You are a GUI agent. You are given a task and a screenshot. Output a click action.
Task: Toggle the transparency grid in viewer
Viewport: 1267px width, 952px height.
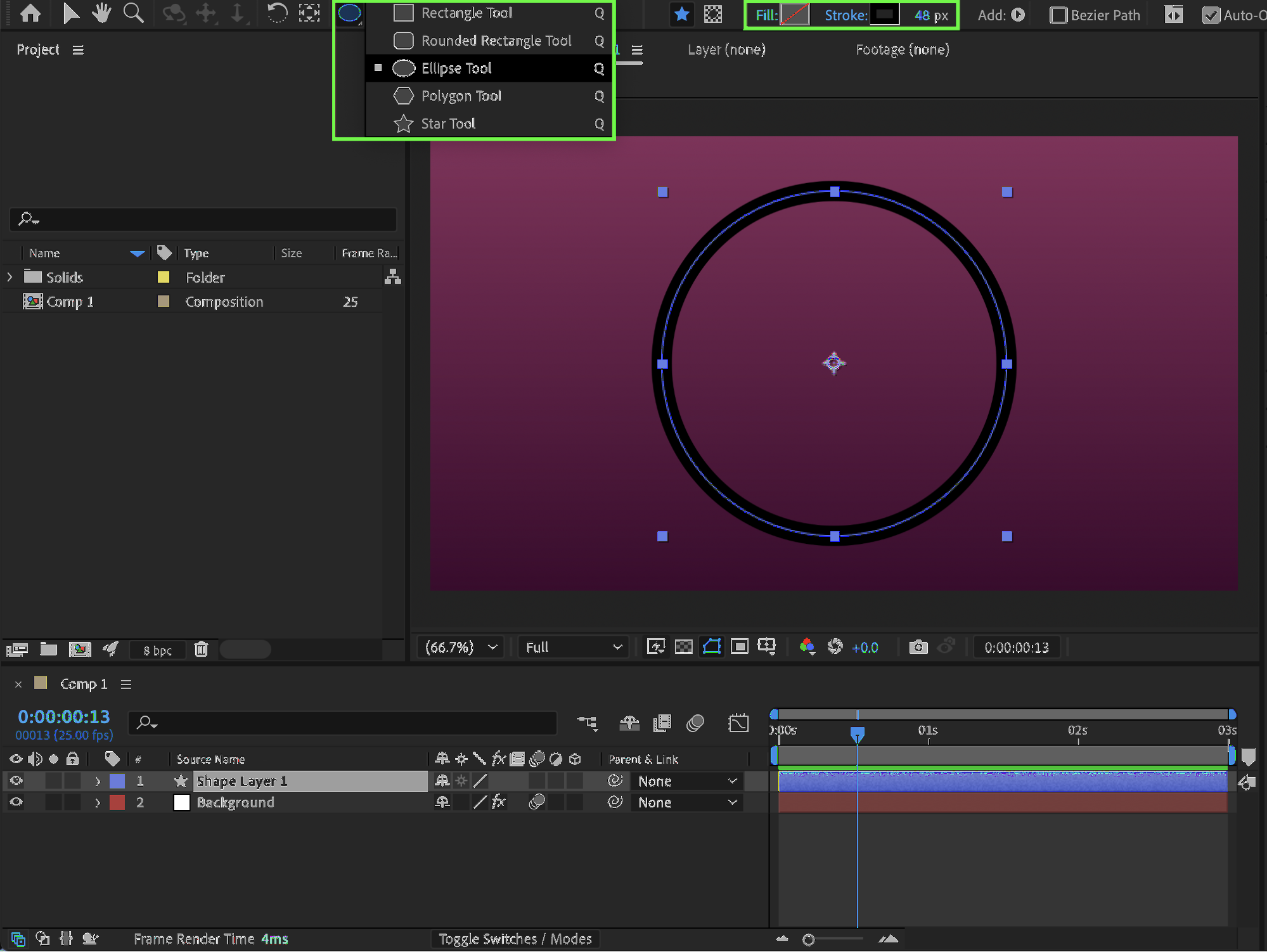[x=684, y=647]
